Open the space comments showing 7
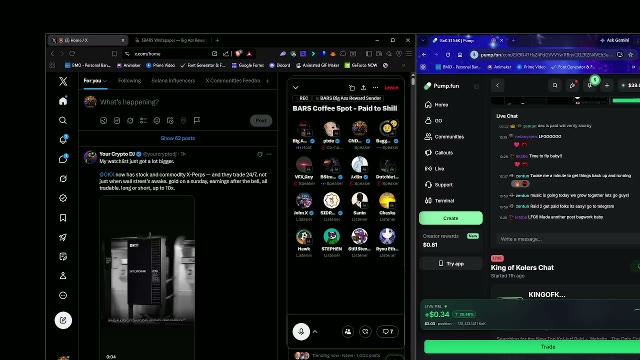 387,332
